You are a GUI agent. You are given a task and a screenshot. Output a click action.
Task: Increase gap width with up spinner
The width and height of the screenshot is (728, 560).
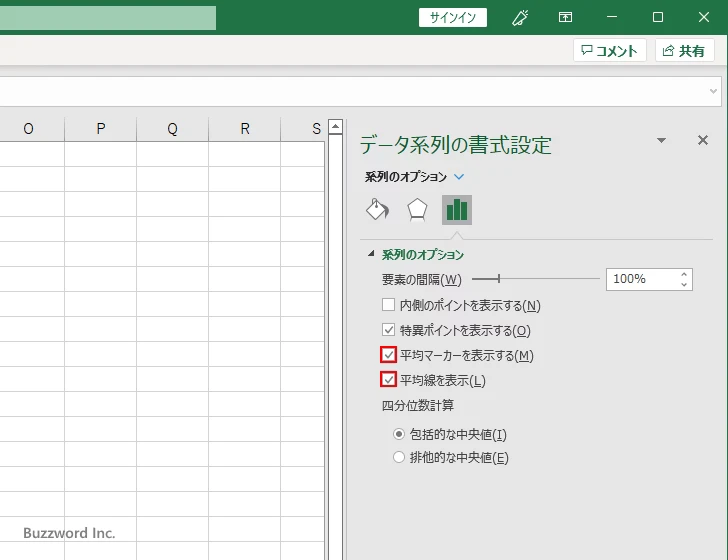pyautogui.click(x=684, y=274)
